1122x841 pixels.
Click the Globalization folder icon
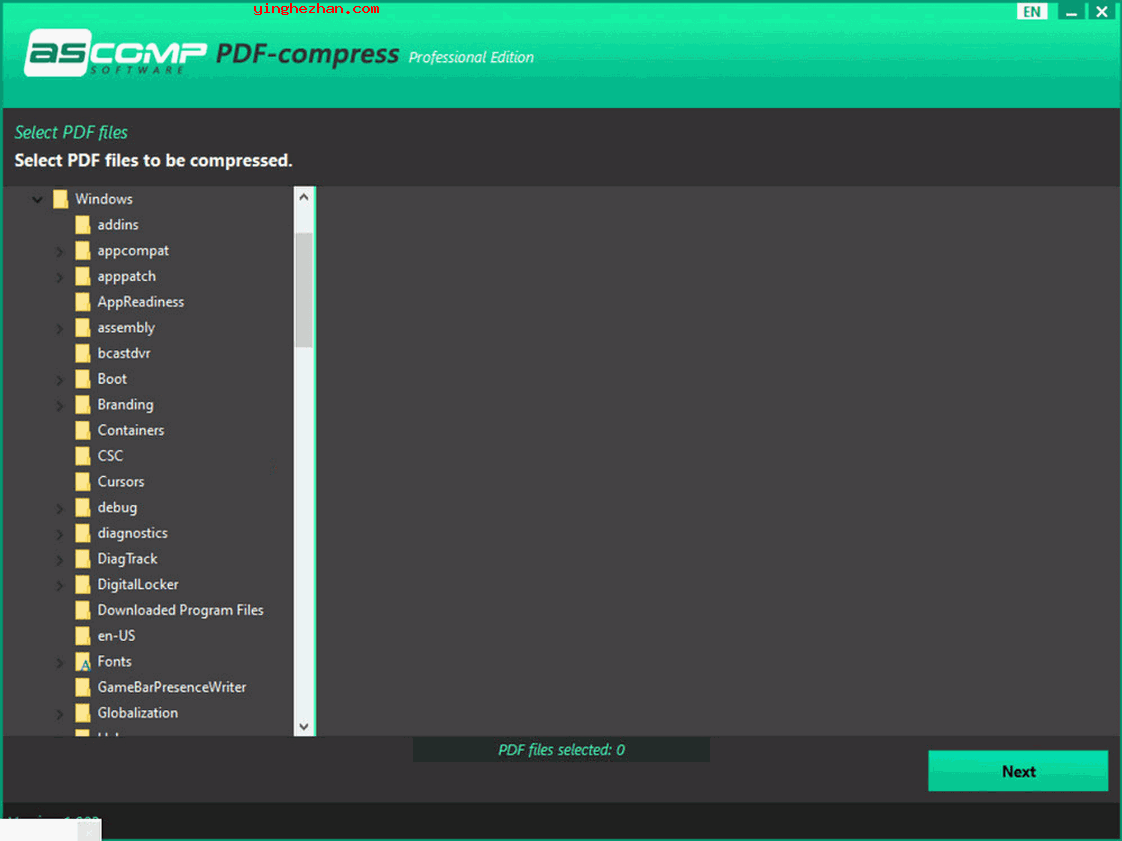click(x=83, y=714)
